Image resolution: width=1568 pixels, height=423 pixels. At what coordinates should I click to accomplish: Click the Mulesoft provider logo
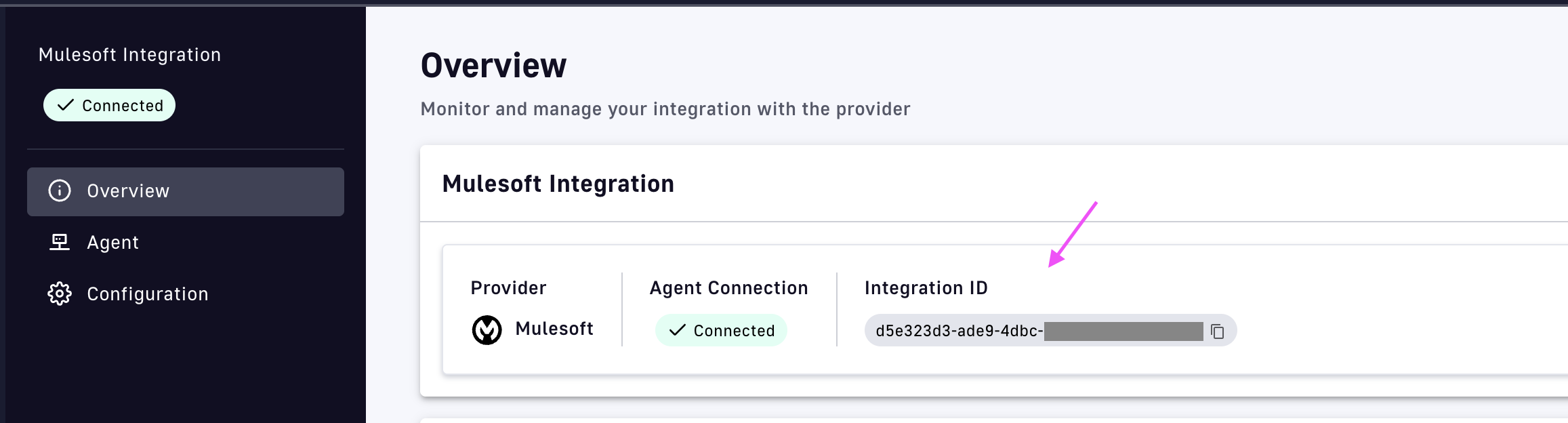(487, 330)
